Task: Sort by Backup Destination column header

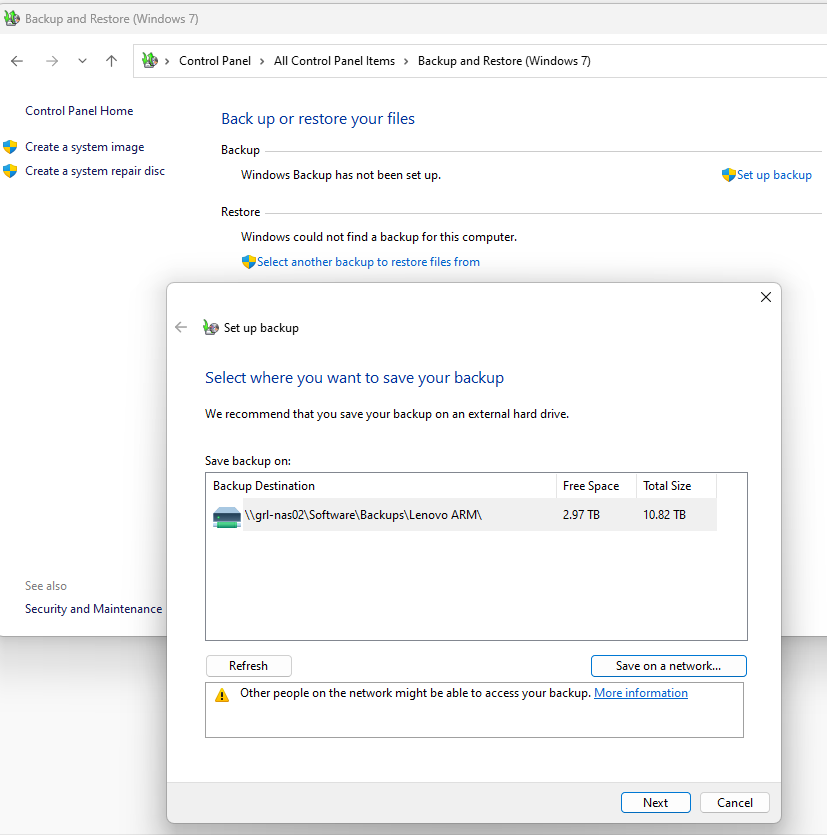Action: point(381,486)
